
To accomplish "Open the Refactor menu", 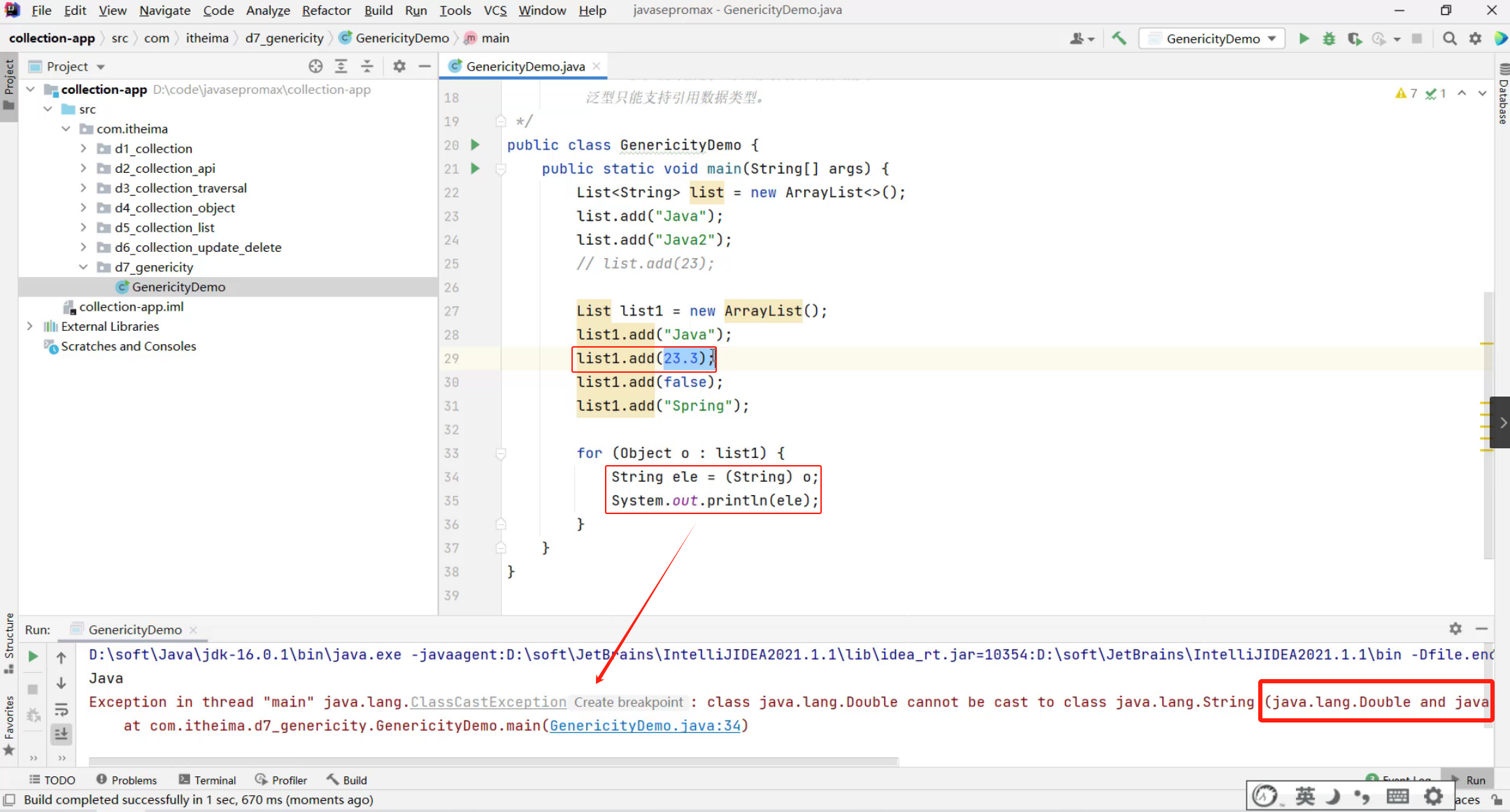I will point(326,10).
